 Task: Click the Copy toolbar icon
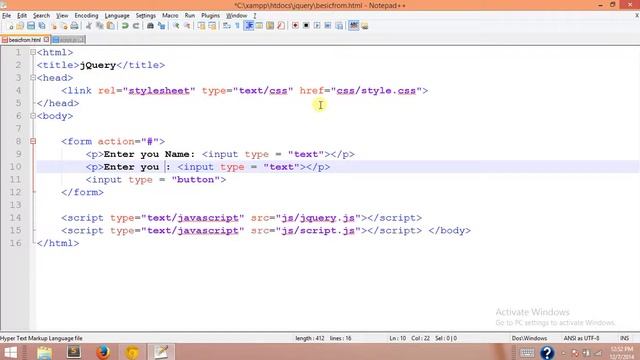(100, 26)
